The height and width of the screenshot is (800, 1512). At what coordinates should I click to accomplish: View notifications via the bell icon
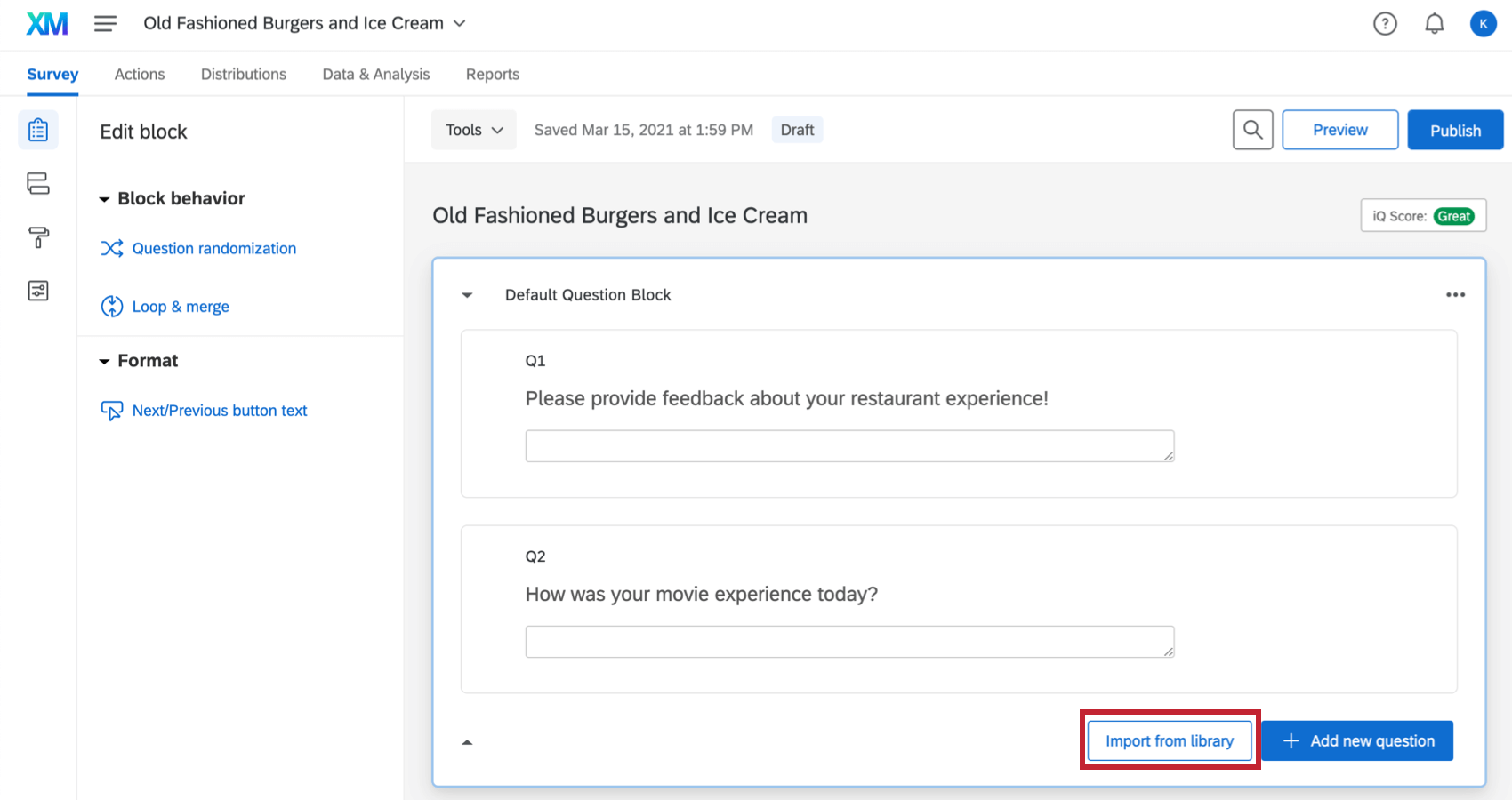pyautogui.click(x=1434, y=23)
